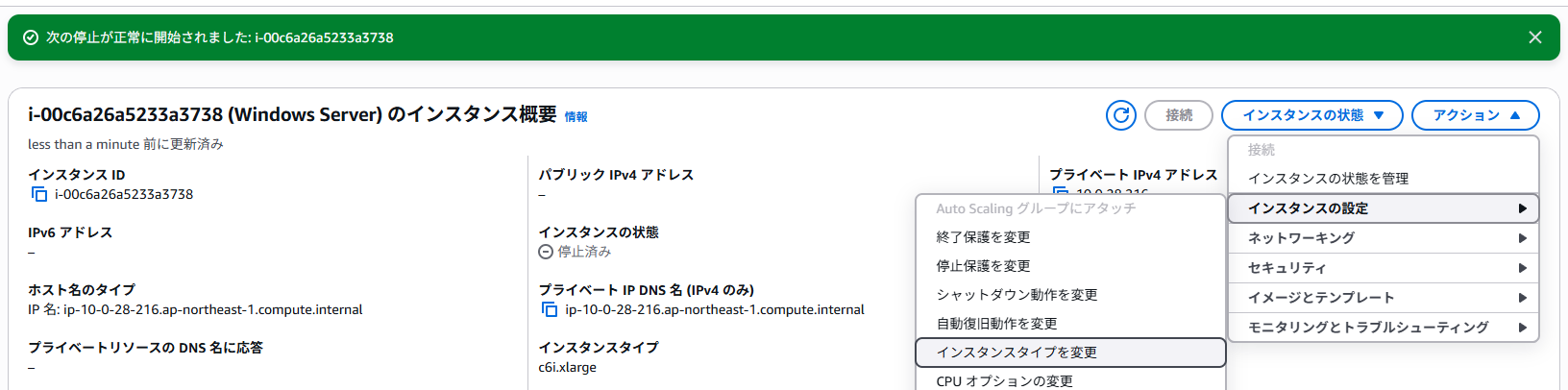The width and height of the screenshot is (1568, 390).
Task: Copy the private IP DNS name
Action: (x=550, y=309)
